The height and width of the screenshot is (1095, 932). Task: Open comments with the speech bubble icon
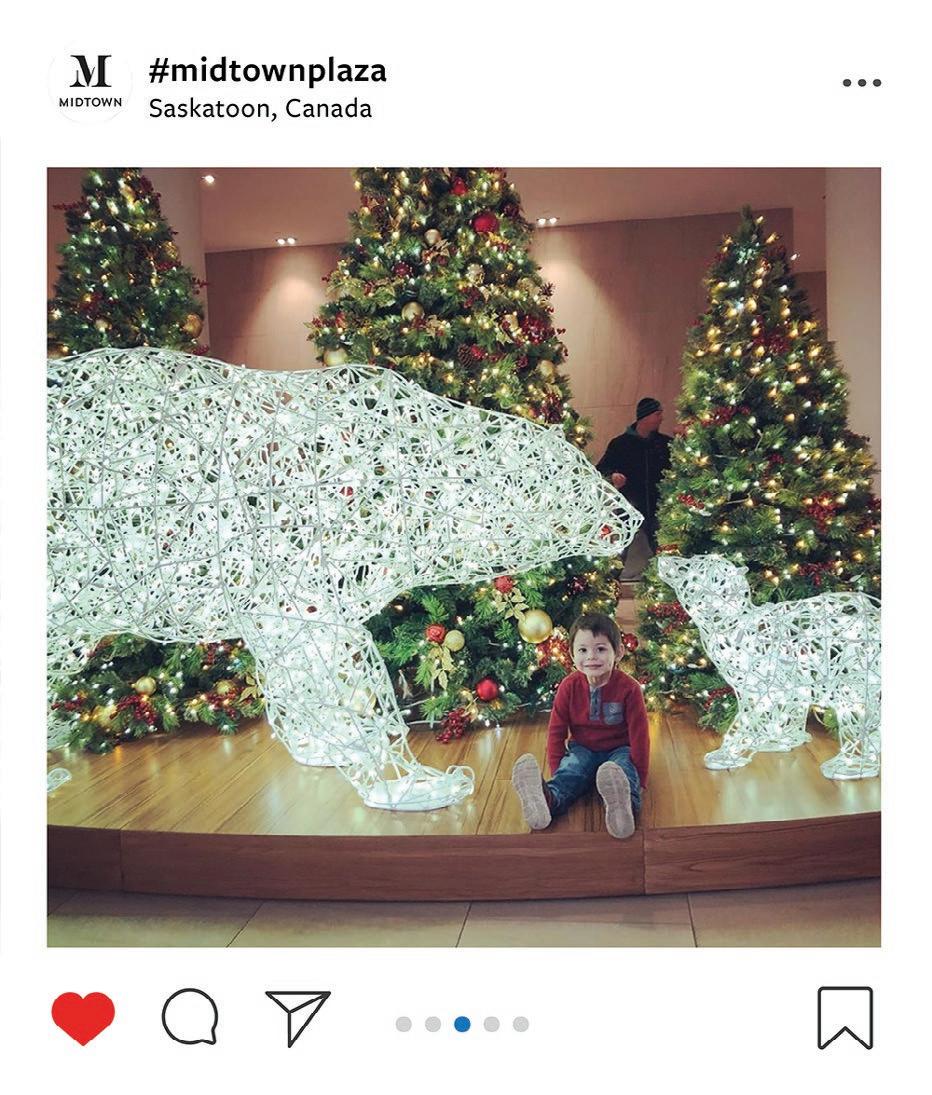[190, 1017]
